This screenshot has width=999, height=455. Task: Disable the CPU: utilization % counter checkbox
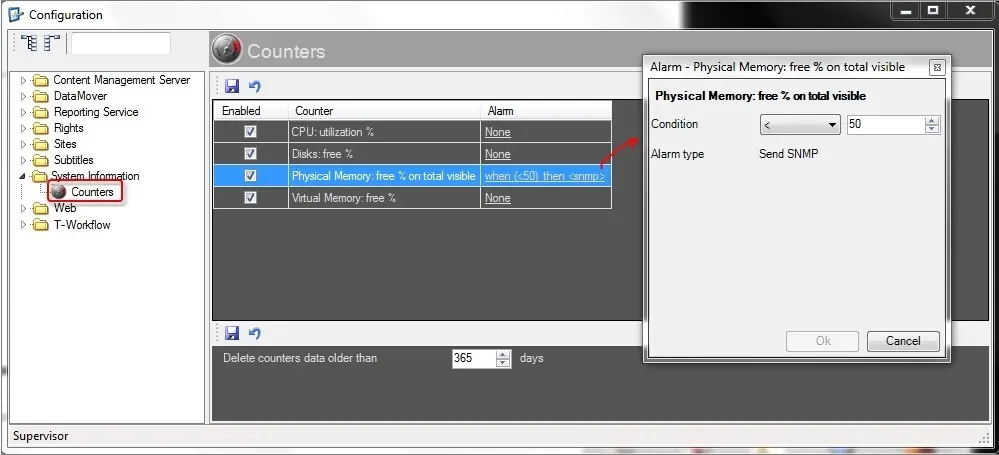tap(251, 132)
